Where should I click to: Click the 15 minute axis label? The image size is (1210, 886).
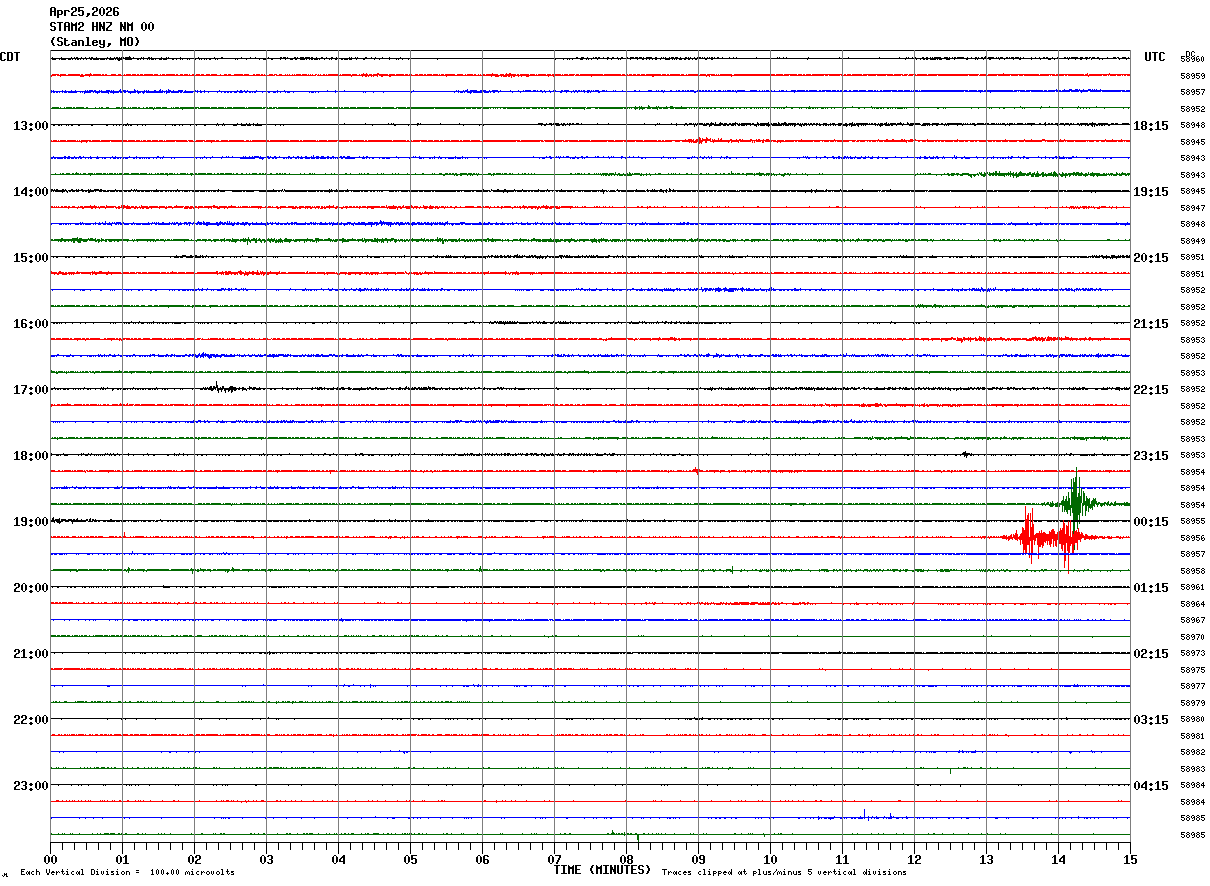coord(1130,859)
